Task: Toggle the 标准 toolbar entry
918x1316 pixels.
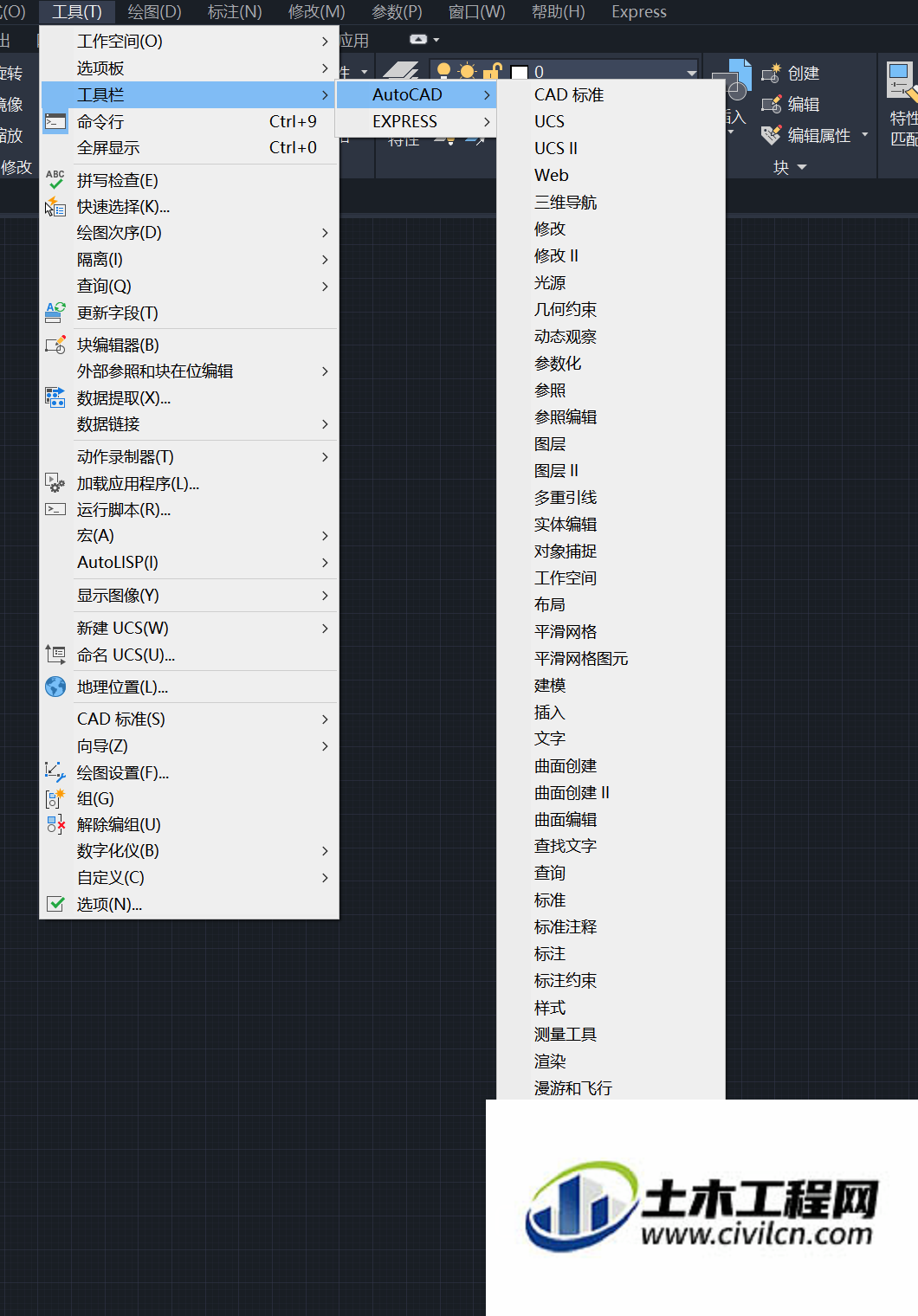Action: coord(611,900)
